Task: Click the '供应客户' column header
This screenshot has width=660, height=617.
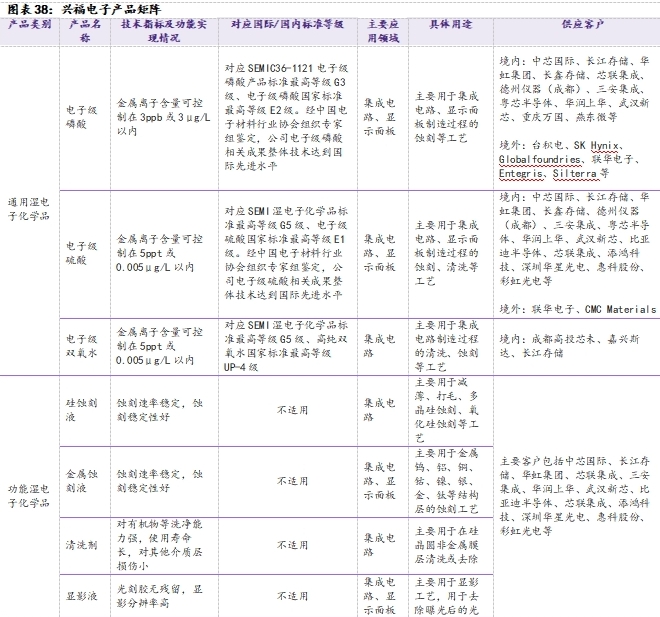Action: click(583, 24)
